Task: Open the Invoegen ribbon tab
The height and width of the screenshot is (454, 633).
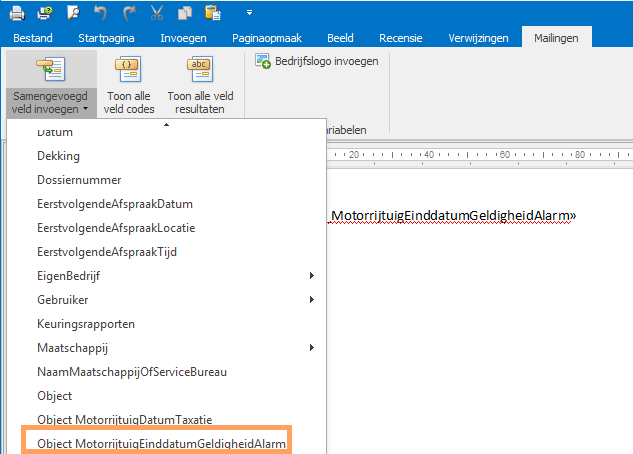Action: (x=183, y=38)
